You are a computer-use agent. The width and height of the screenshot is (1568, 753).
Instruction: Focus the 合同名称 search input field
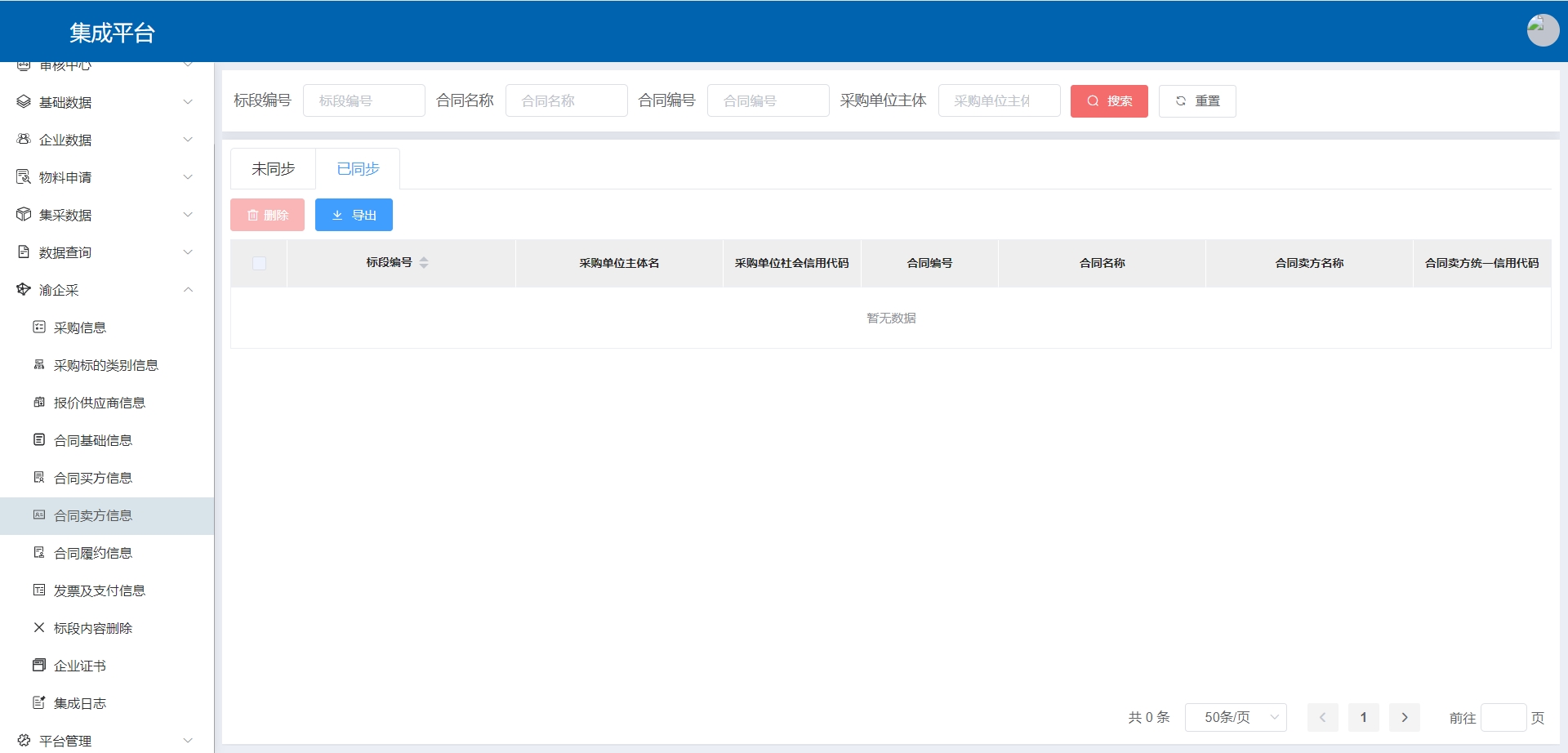tap(566, 101)
